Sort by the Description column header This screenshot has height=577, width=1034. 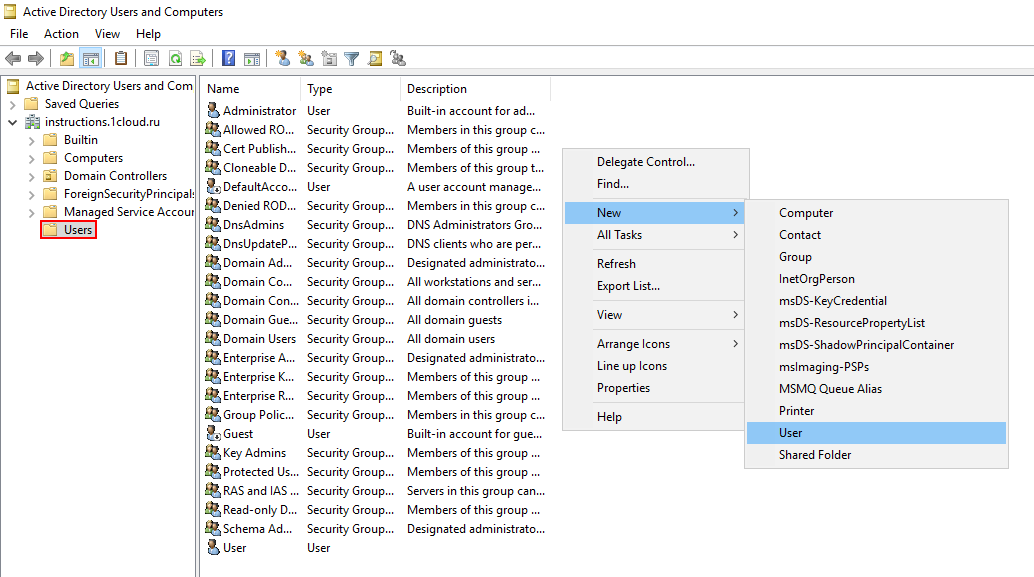point(437,89)
